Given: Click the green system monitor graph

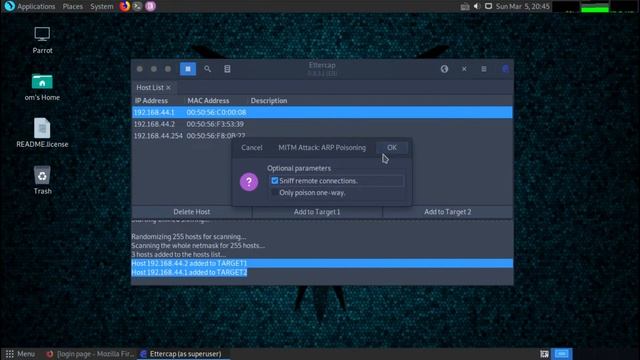Looking at the screenshot, I should click(595, 7).
